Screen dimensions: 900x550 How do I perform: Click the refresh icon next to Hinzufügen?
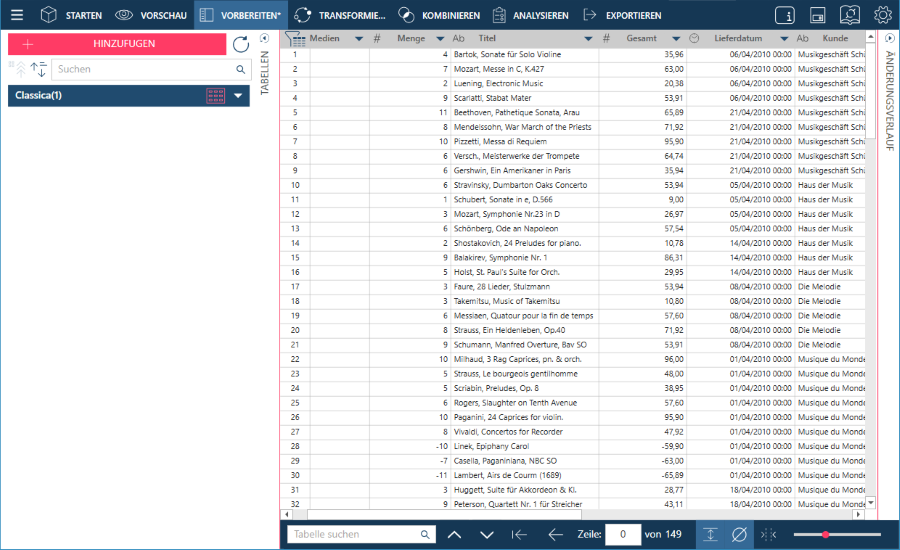pyautogui.click(x=241, y=44)
